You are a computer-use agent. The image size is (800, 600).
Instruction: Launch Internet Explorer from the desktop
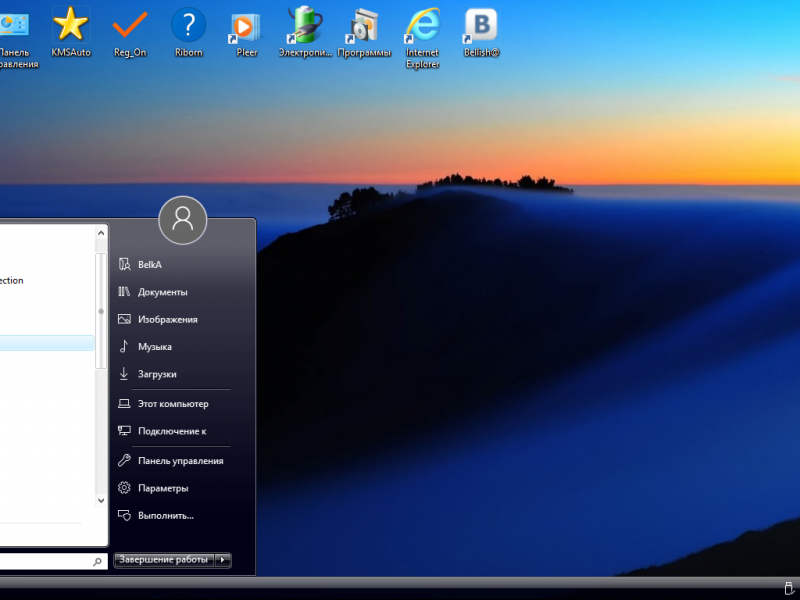(422, 37)
